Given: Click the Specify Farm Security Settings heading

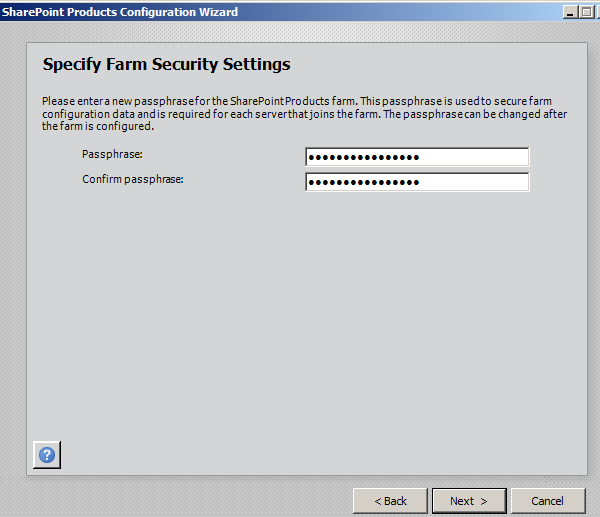Looking at the screenshot, I should coord(166,65).
